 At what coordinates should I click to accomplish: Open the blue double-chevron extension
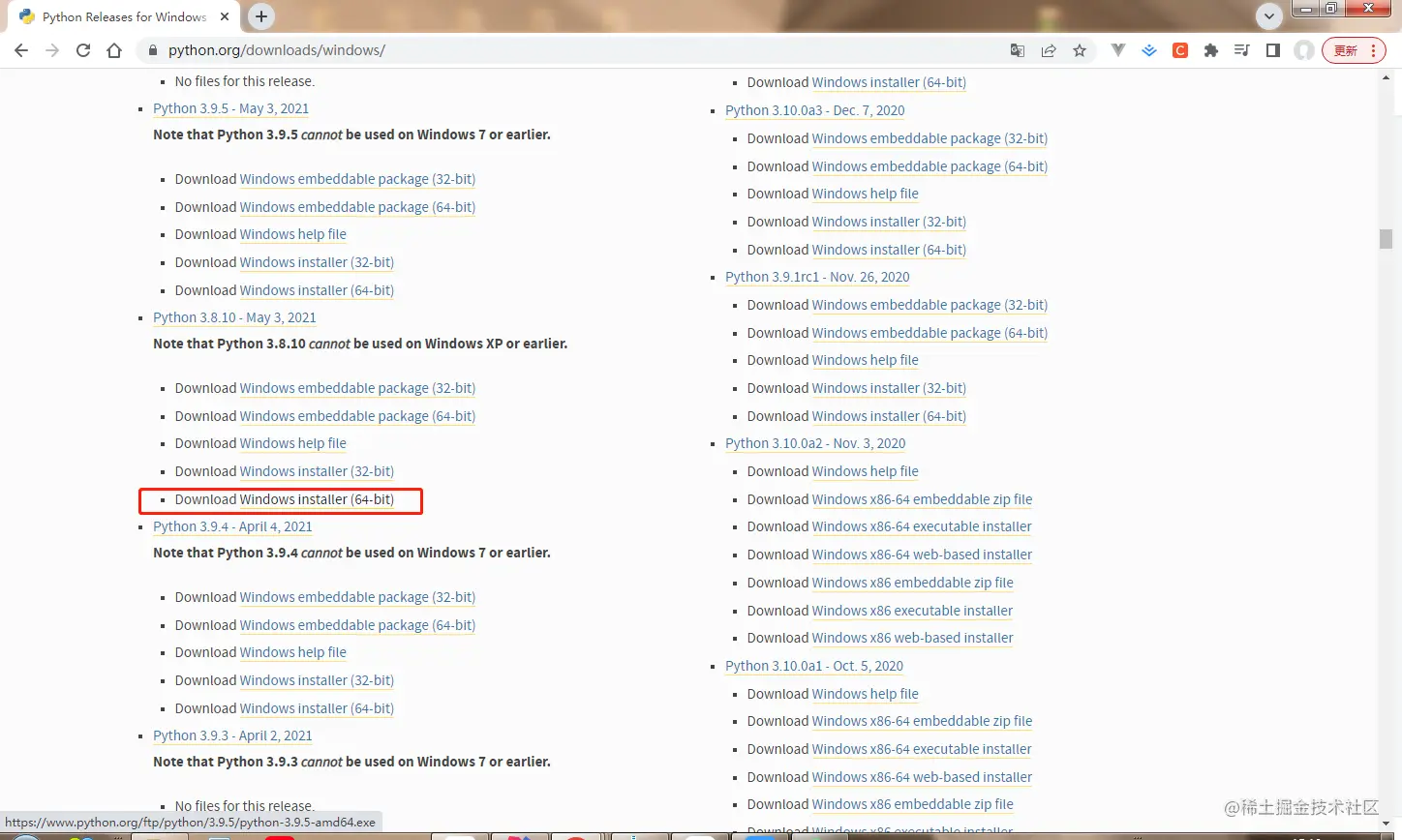click(1149, 50)
